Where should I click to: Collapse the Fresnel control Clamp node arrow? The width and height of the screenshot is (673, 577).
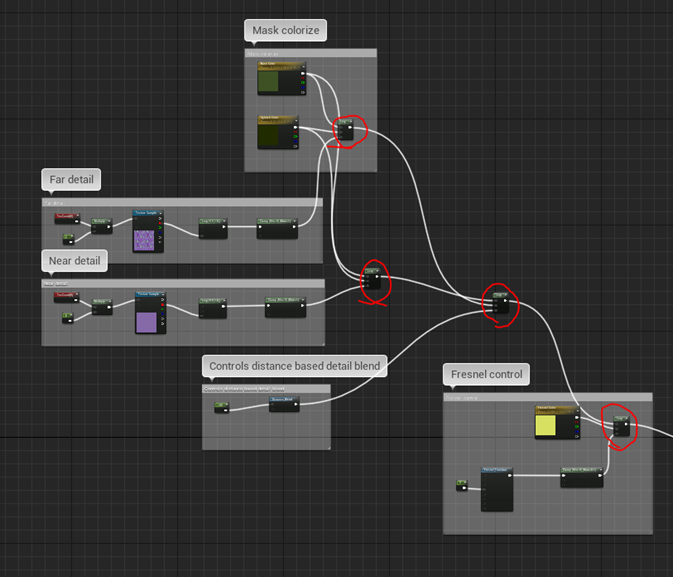point(600,470)
